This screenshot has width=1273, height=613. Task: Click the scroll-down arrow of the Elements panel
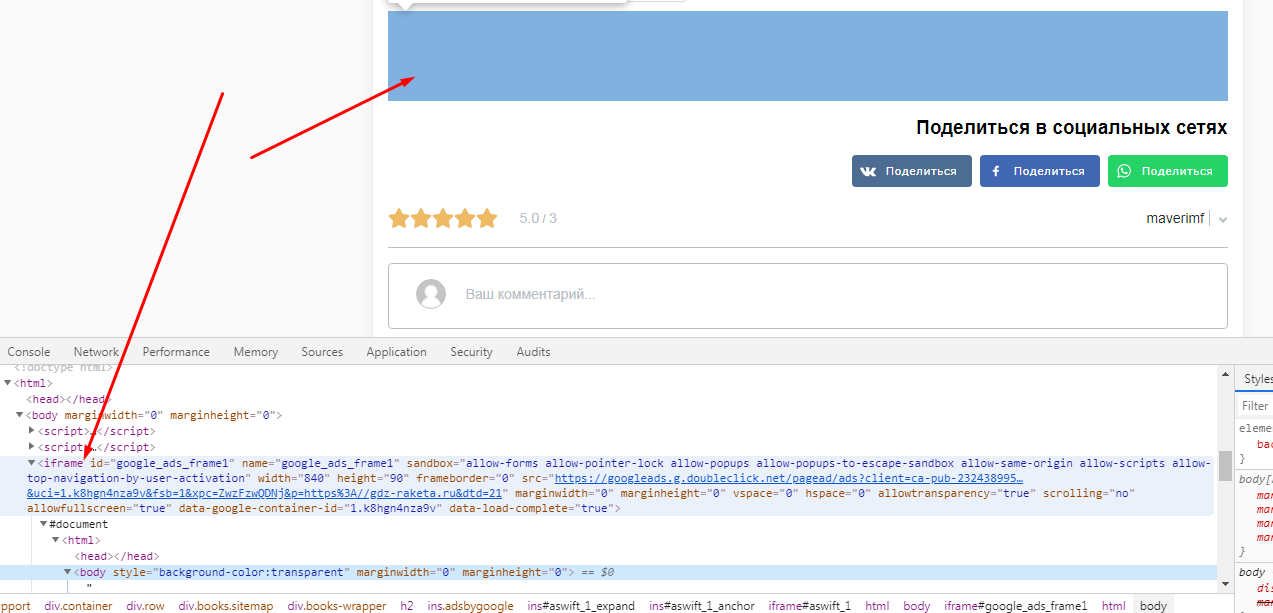click(x=1224, y=583)
